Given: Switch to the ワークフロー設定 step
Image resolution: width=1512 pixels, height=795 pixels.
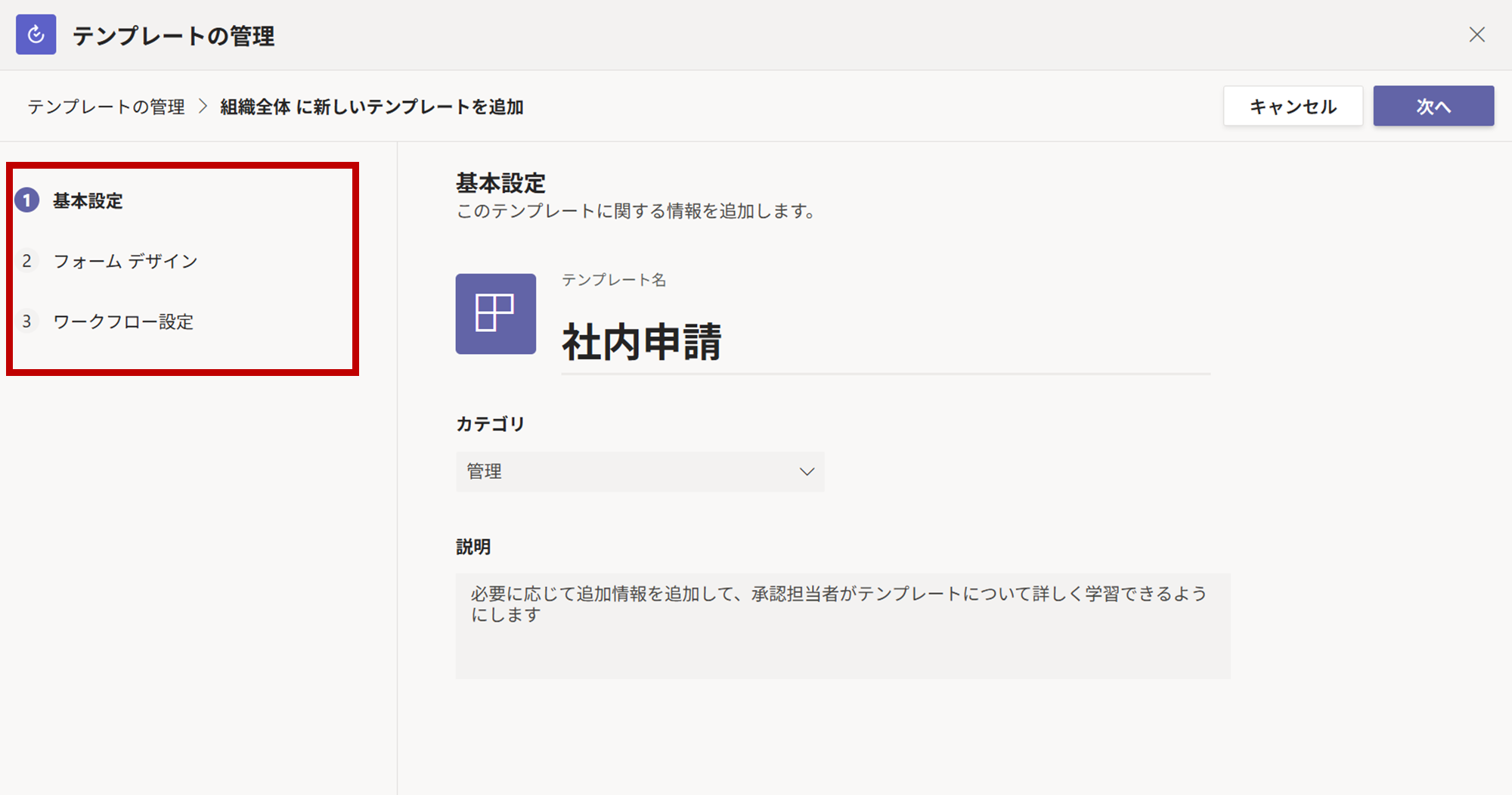Looking at the screenshot, I should [x=123, y=322].
